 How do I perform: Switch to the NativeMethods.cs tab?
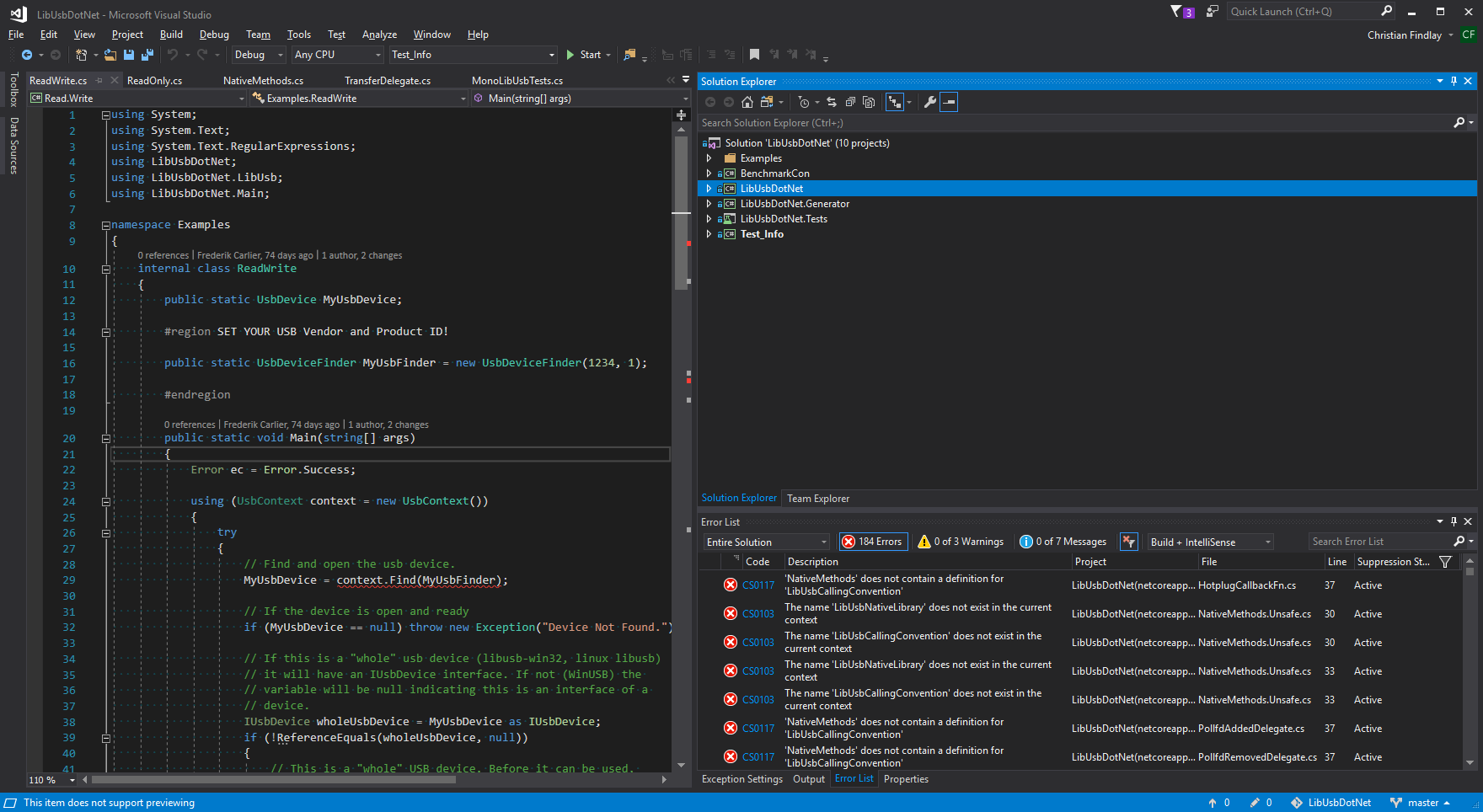[x=263, y=81]
